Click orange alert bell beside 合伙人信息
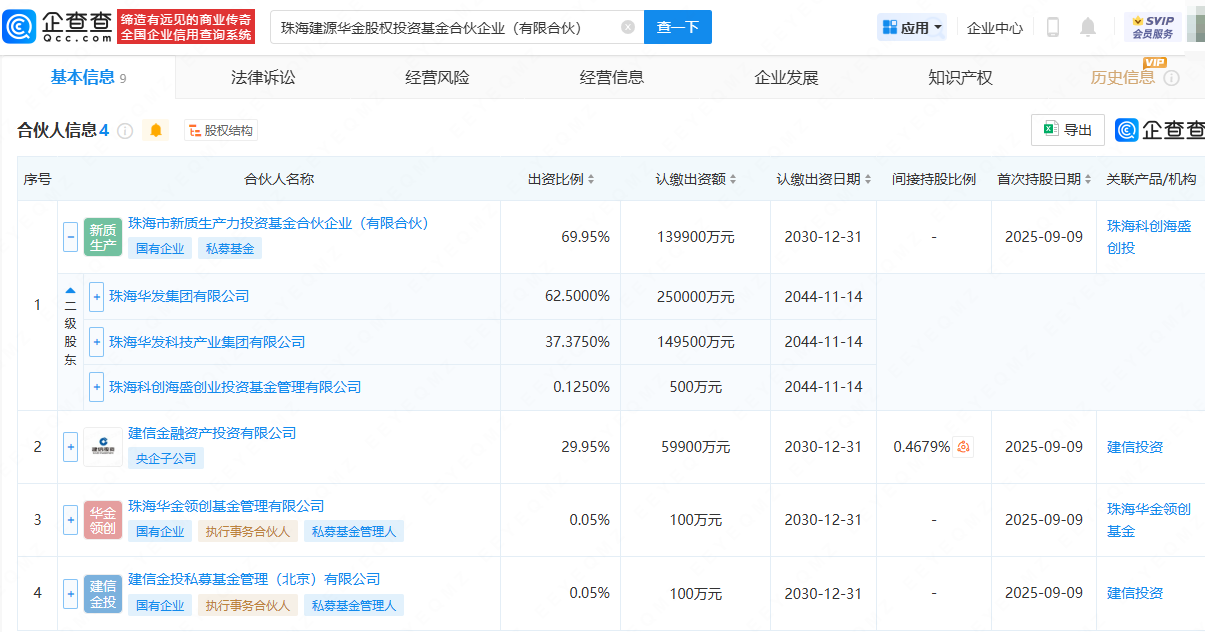Image resolution: width=1205 pixels, height=632 pixels. [x=156, y=130]
